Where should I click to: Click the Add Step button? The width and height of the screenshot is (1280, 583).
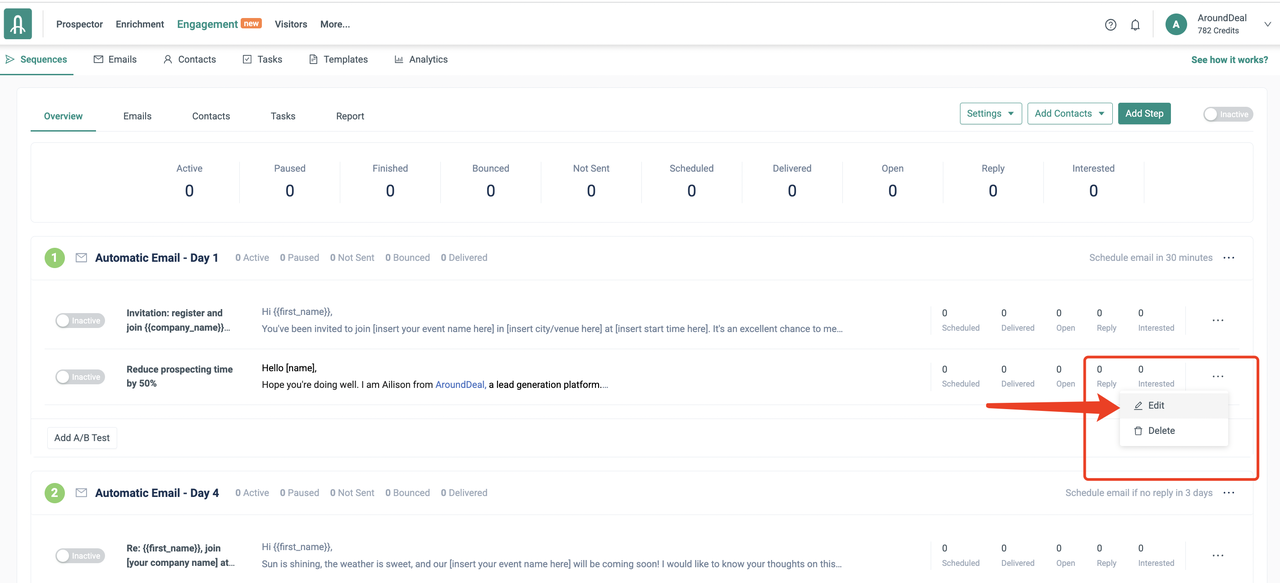pyautogui.click(x=1144, y=114)
